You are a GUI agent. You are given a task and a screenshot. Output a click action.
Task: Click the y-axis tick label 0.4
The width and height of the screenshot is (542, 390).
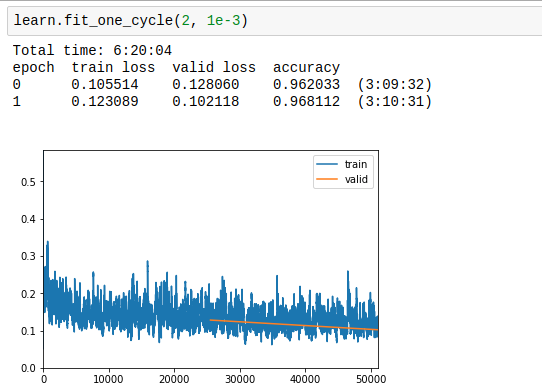point(28,219)
